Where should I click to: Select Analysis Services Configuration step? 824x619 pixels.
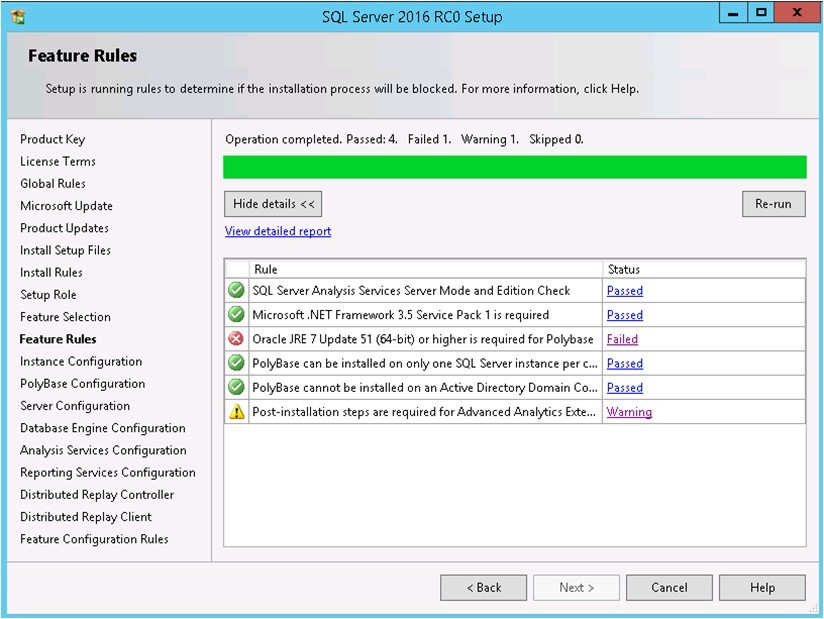pos(104,450)
